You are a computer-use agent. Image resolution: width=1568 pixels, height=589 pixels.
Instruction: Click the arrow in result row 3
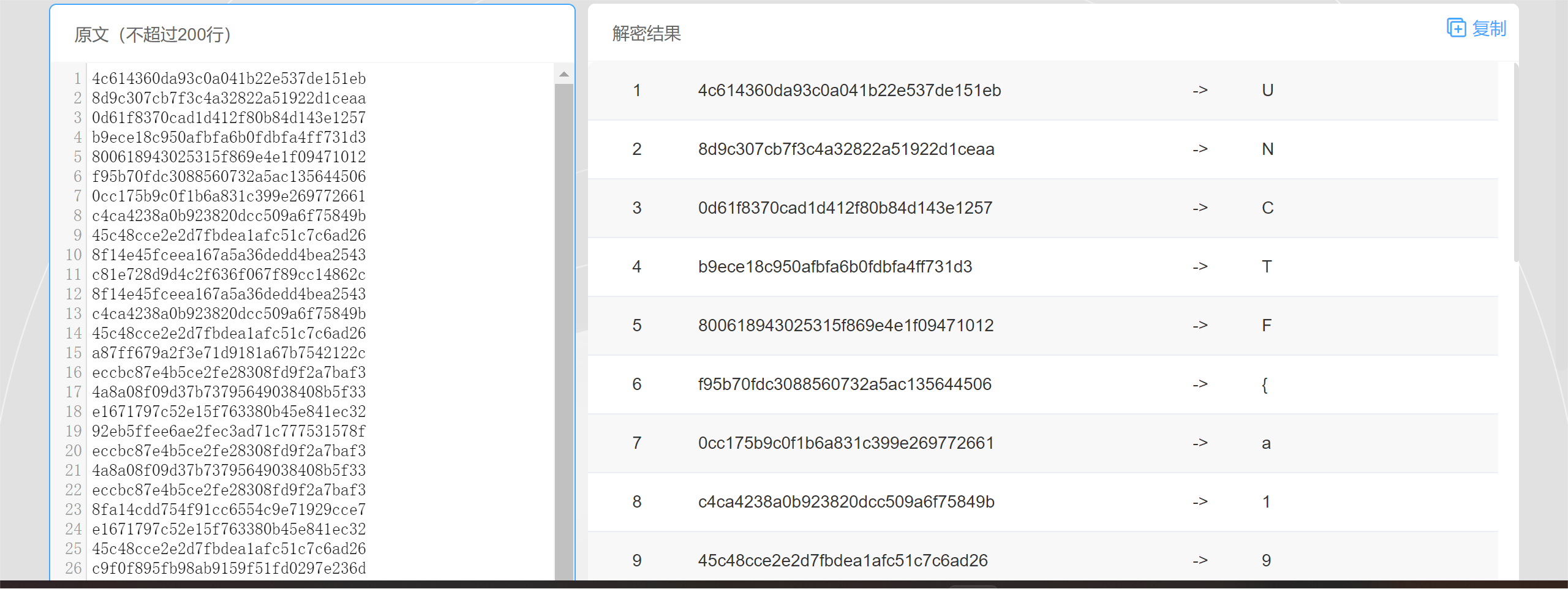[1200, 208]
